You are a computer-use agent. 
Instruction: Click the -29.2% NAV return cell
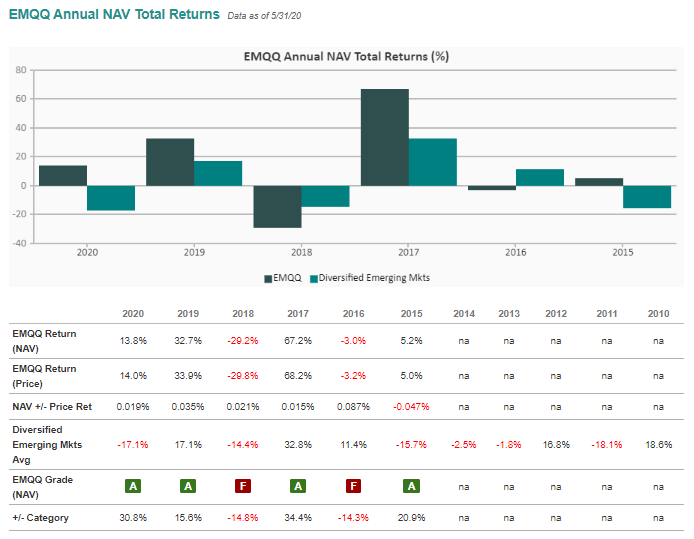(x=243, y=341)
